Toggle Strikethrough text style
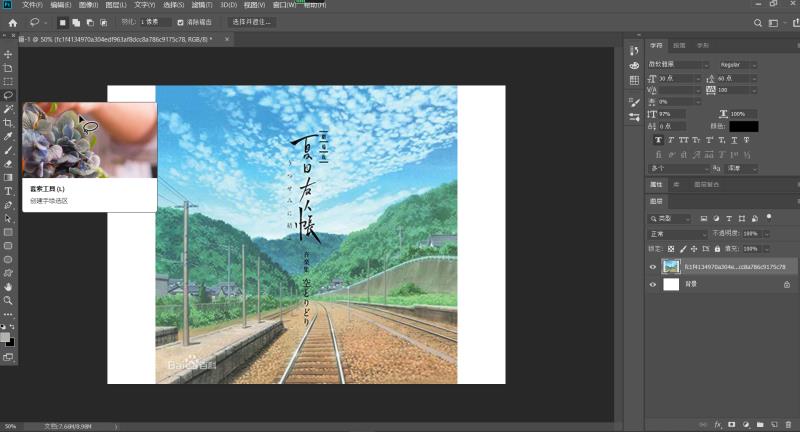 pyautogui.click(x=746, y=140)
